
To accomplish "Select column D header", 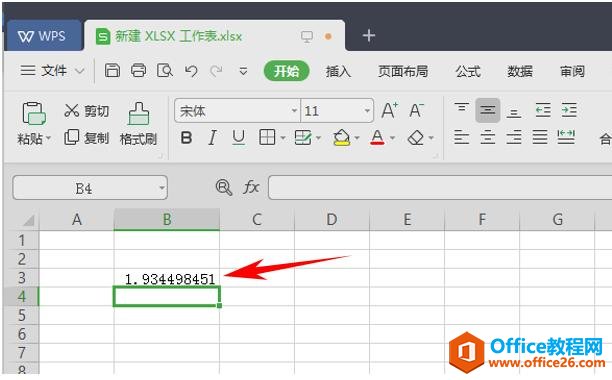I will pyautogui.click(x=332, y=219).
